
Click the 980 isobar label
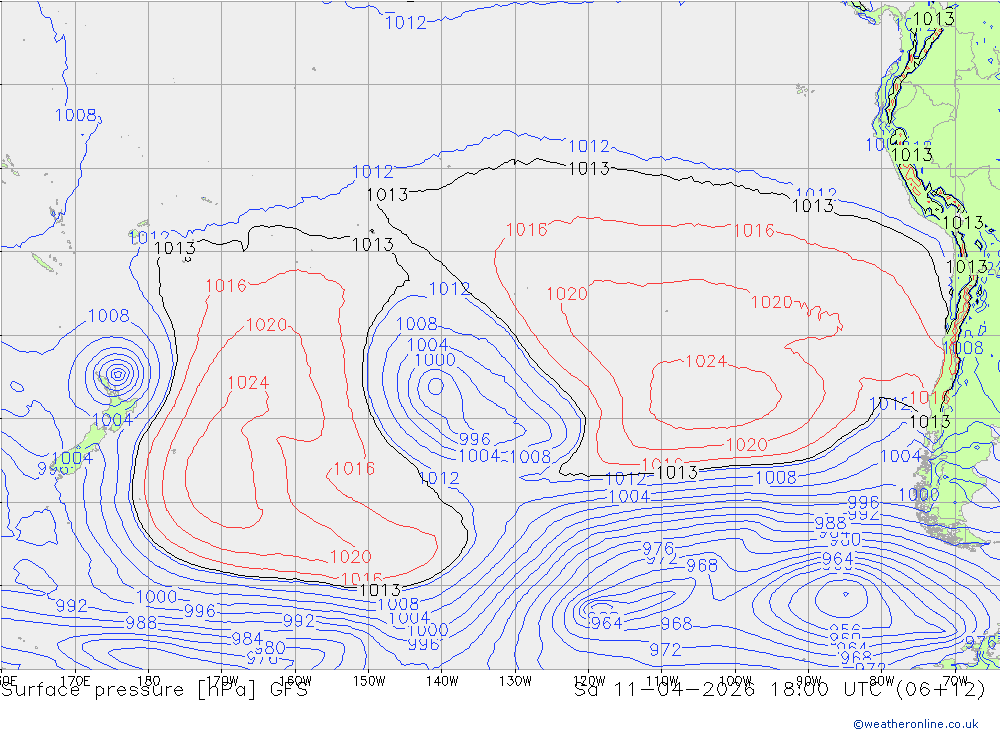point(270,648)
